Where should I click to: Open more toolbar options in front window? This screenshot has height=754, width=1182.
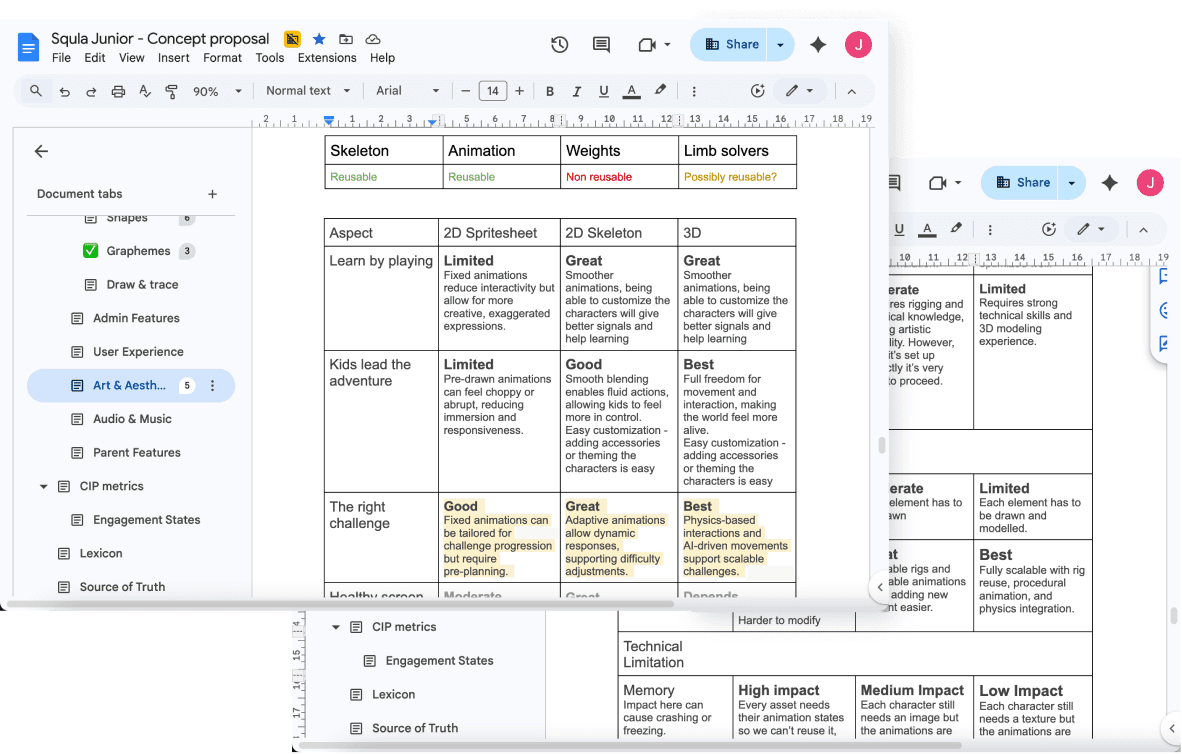(694, 91)
